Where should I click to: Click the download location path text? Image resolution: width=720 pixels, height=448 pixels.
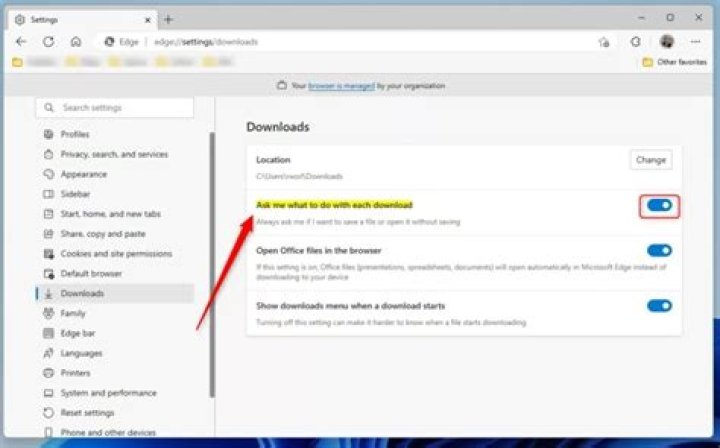tap(299, 176)
